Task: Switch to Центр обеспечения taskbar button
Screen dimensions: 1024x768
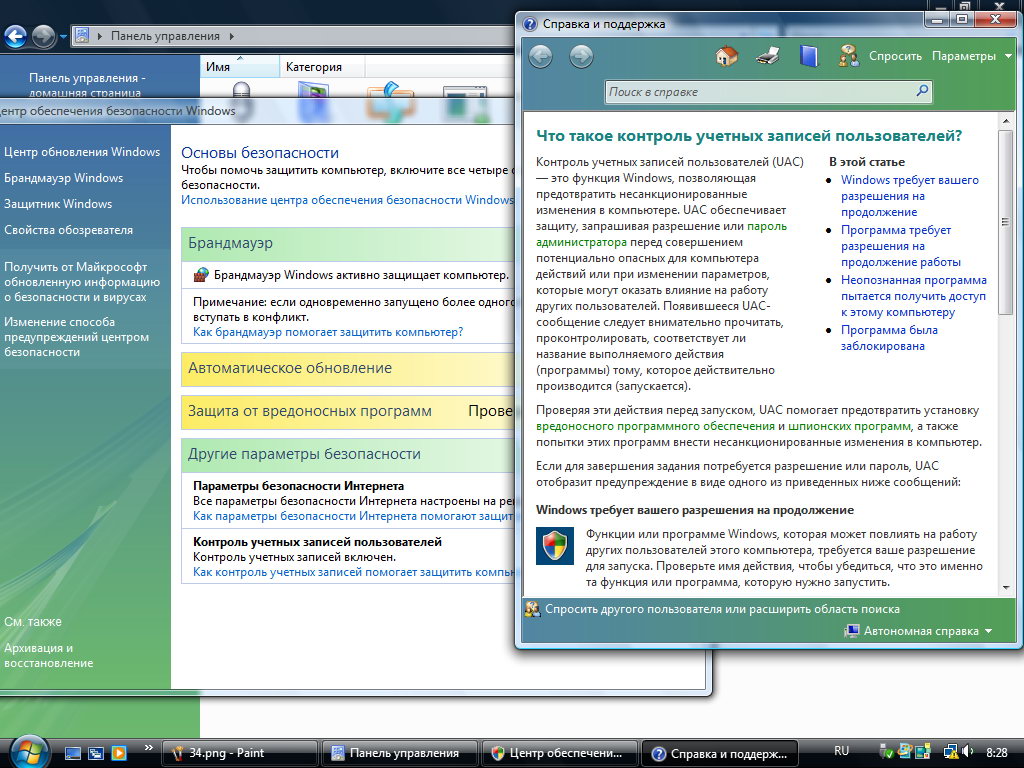Action: point(559,753)
